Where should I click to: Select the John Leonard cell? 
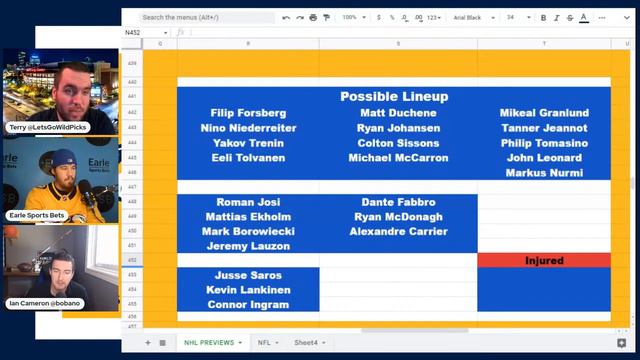click(544, 158)
